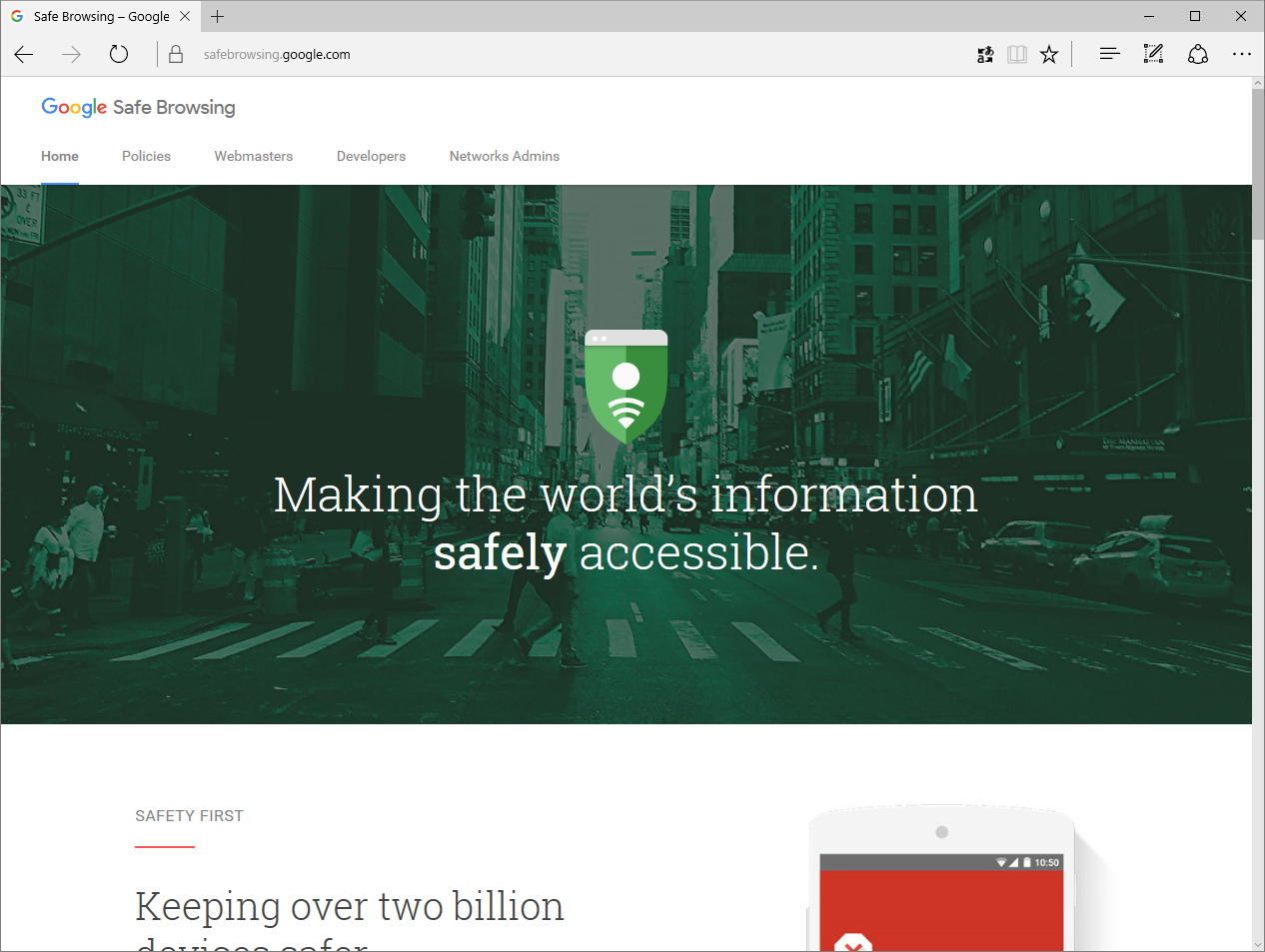This screenshot has height=952, width=1265.
Task: Open a new tab with plus button
Action: pos(218,16)
